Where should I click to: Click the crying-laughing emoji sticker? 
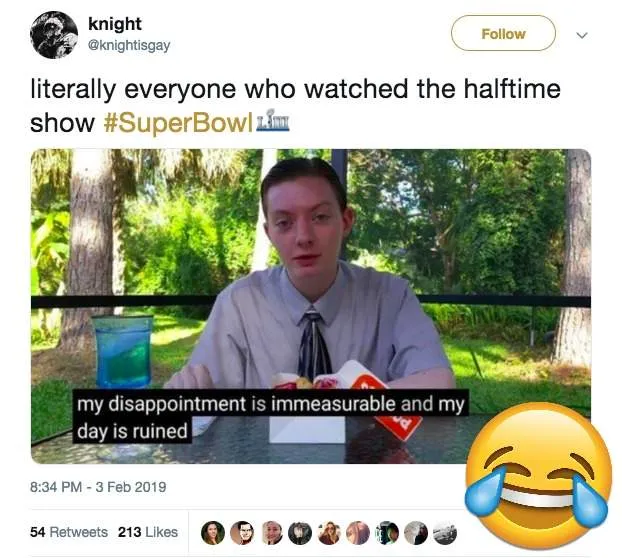pos(538,476)
